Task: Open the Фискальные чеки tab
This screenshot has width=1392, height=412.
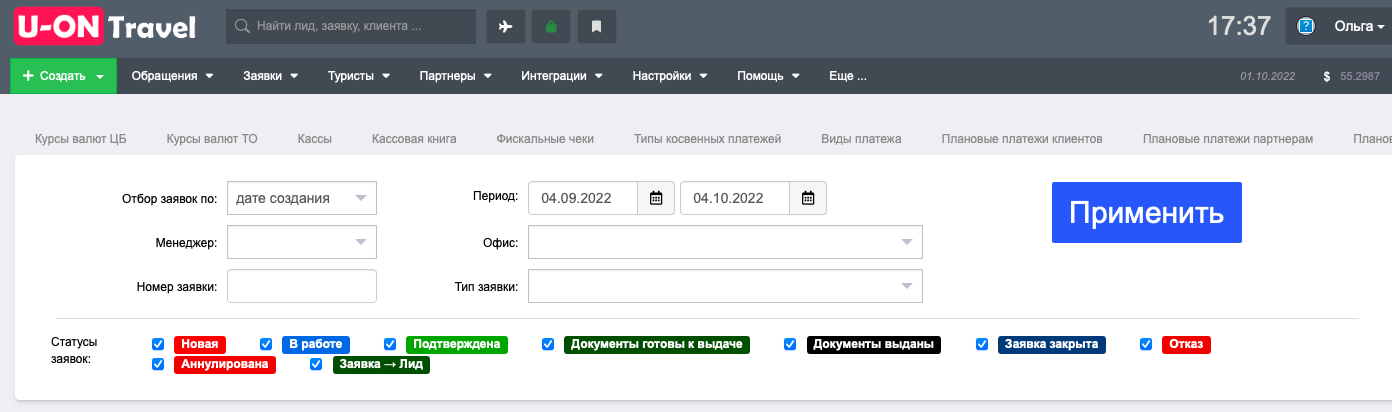Action: point(545,139)
